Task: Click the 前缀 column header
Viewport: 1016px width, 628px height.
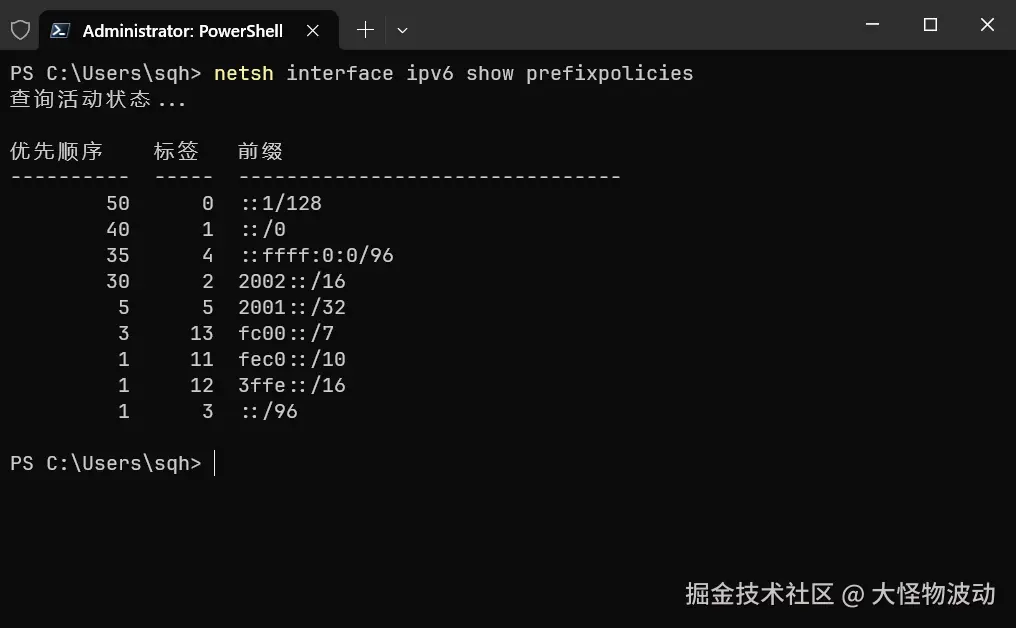Action: pyautogui.click(x=260, y=151)
